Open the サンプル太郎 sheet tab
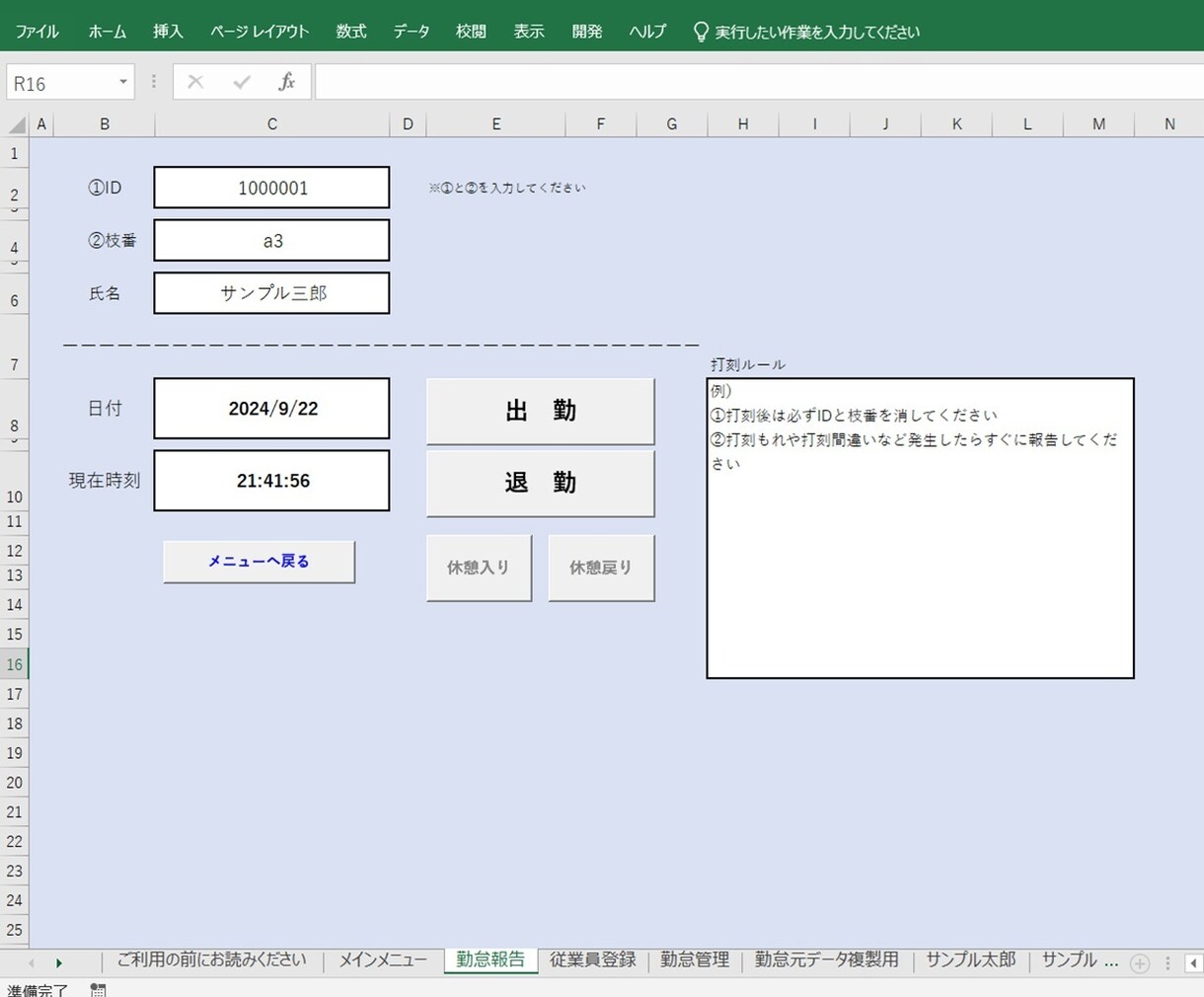Screen dimensions: 1204x997 click(971, 959)
